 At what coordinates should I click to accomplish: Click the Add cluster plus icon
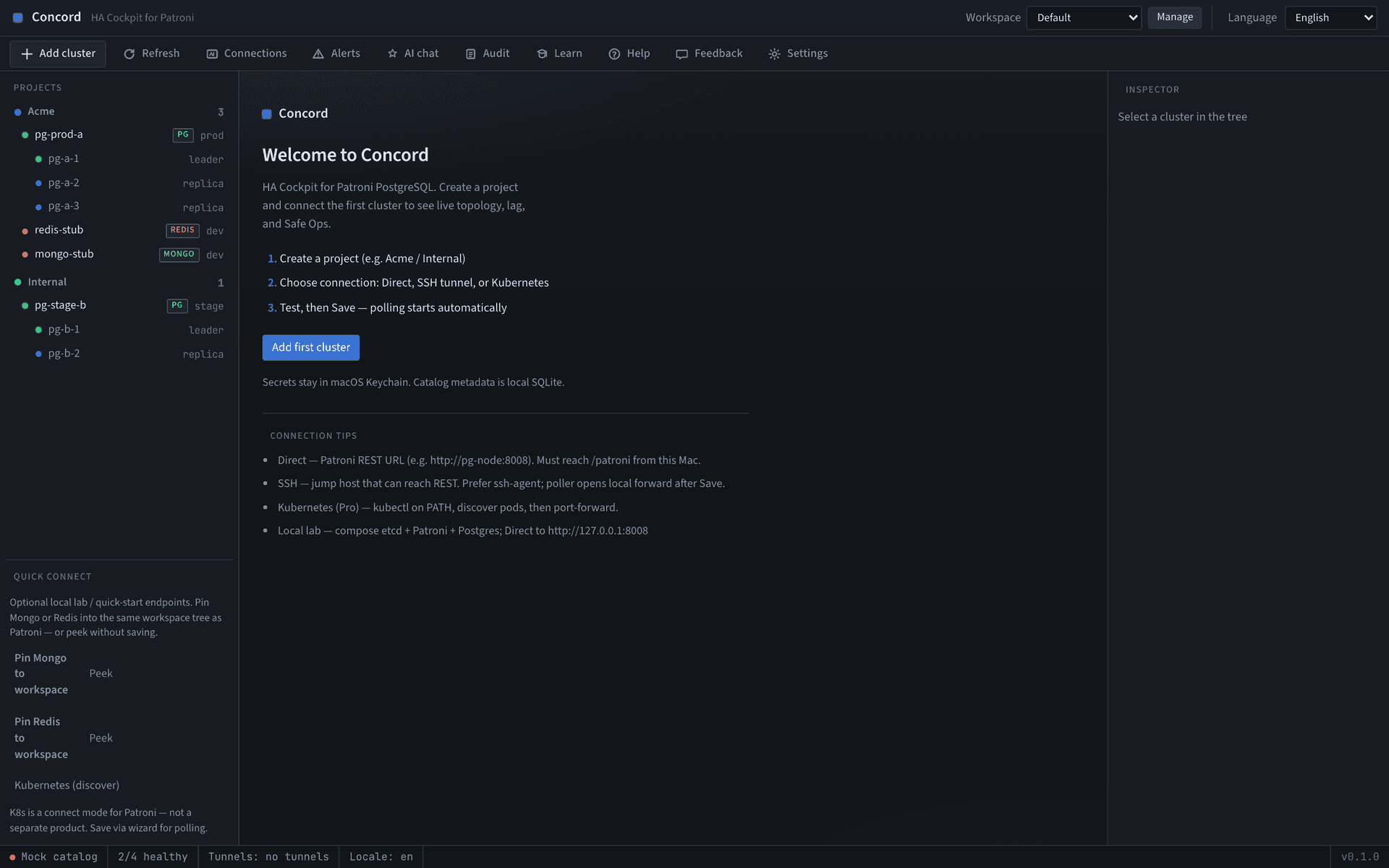point(27,54)
